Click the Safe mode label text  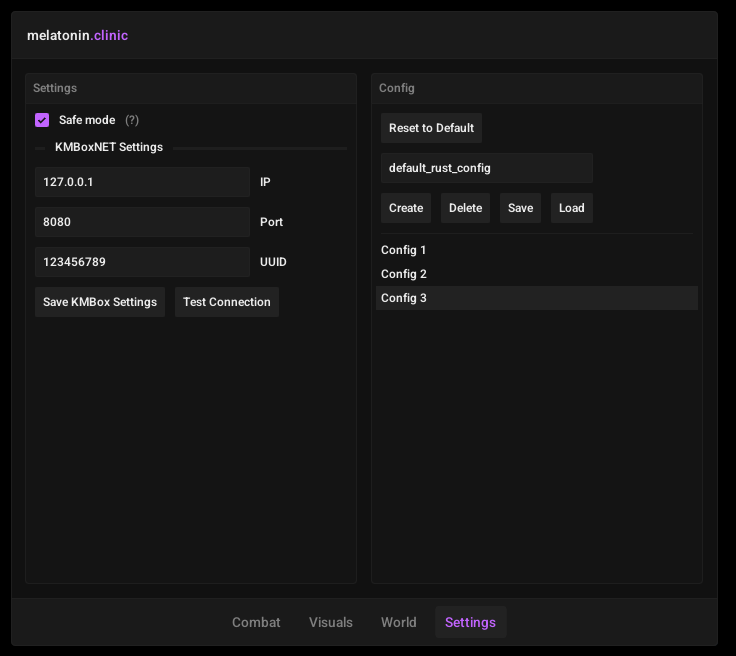[x=87, y=120]
